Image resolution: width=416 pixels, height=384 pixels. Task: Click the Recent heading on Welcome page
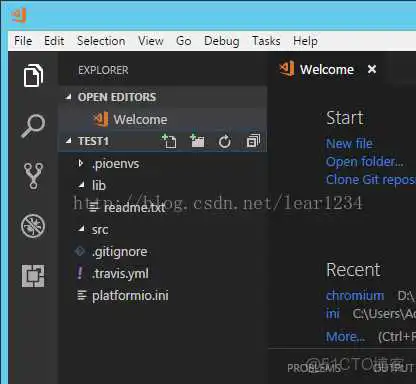click(353, 269)
